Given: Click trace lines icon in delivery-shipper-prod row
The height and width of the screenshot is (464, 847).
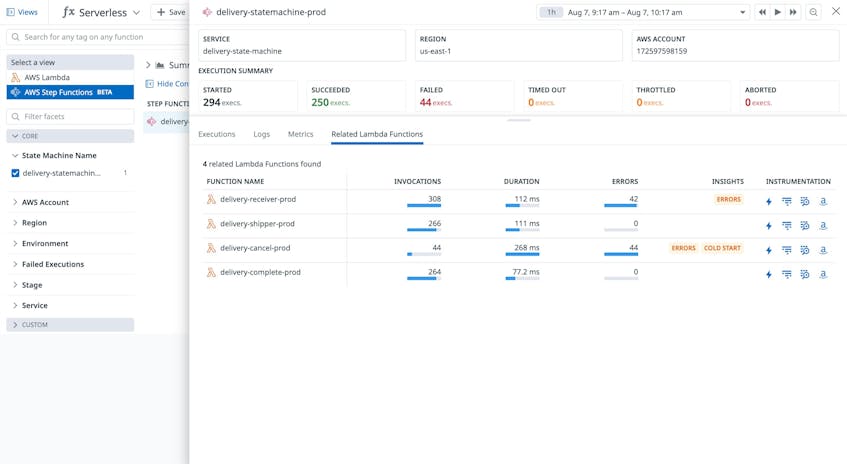Looking at the screenshot, I should coord(786,226).
